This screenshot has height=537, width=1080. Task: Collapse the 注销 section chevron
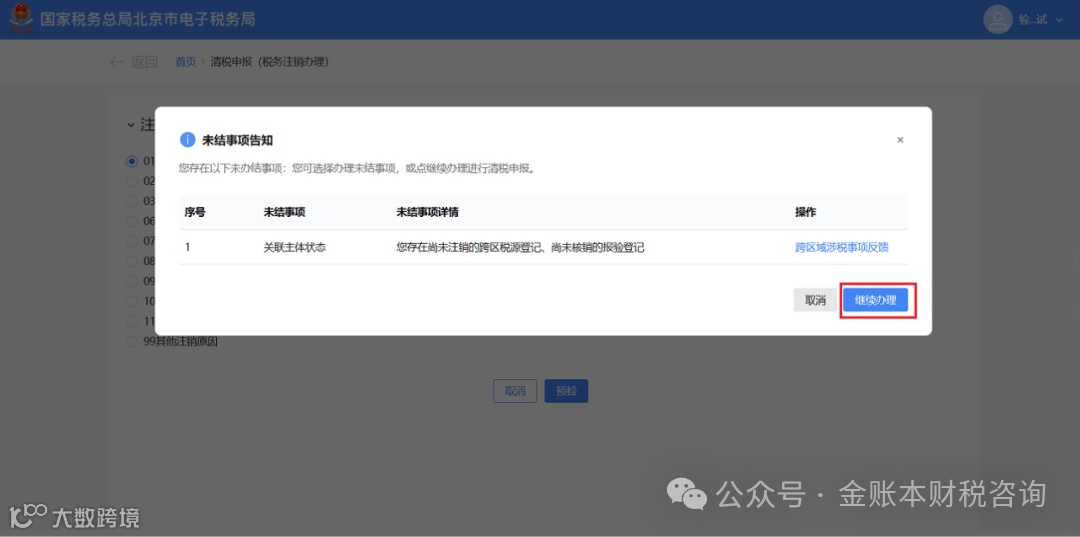tap(131, 125)
